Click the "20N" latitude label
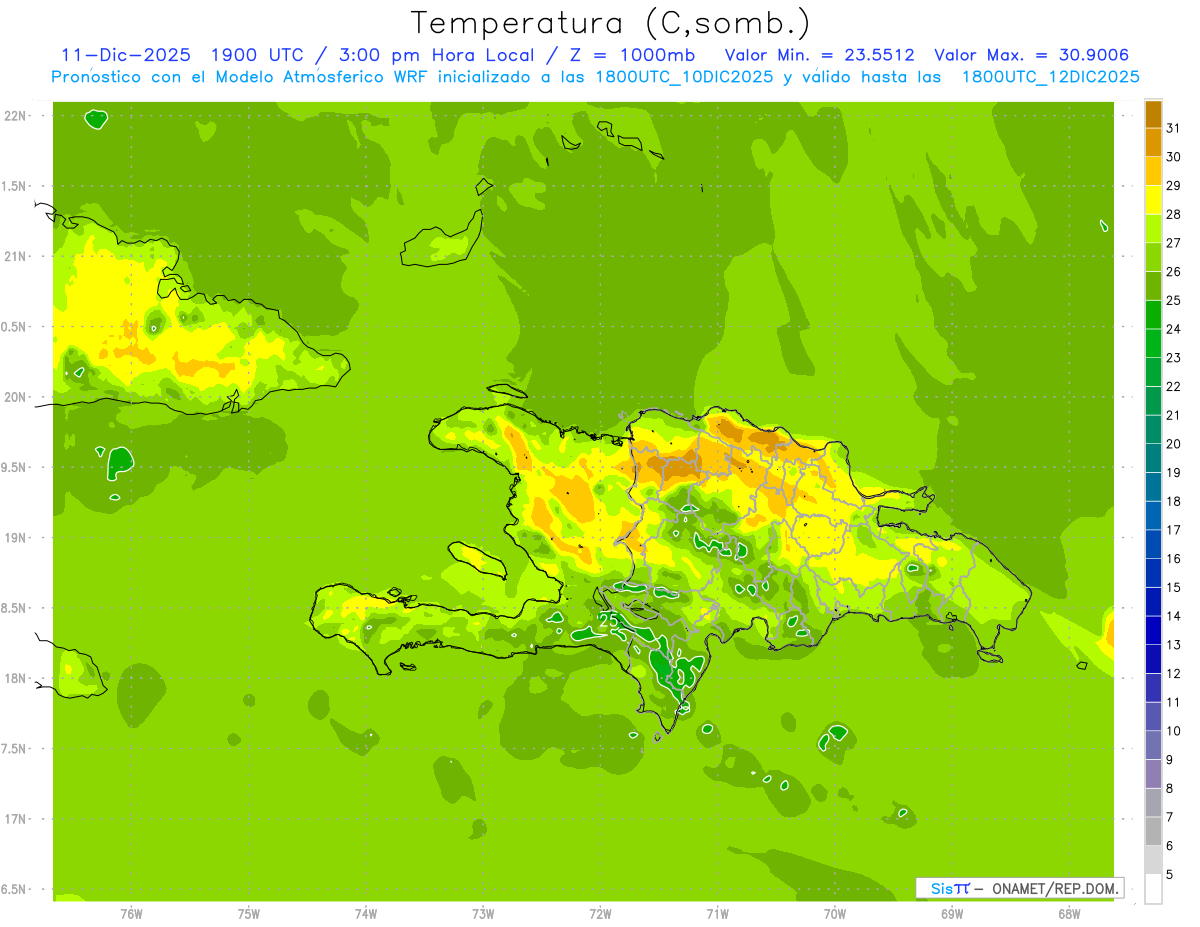This screenshot has width=1200, height=927. coord(16,397)
